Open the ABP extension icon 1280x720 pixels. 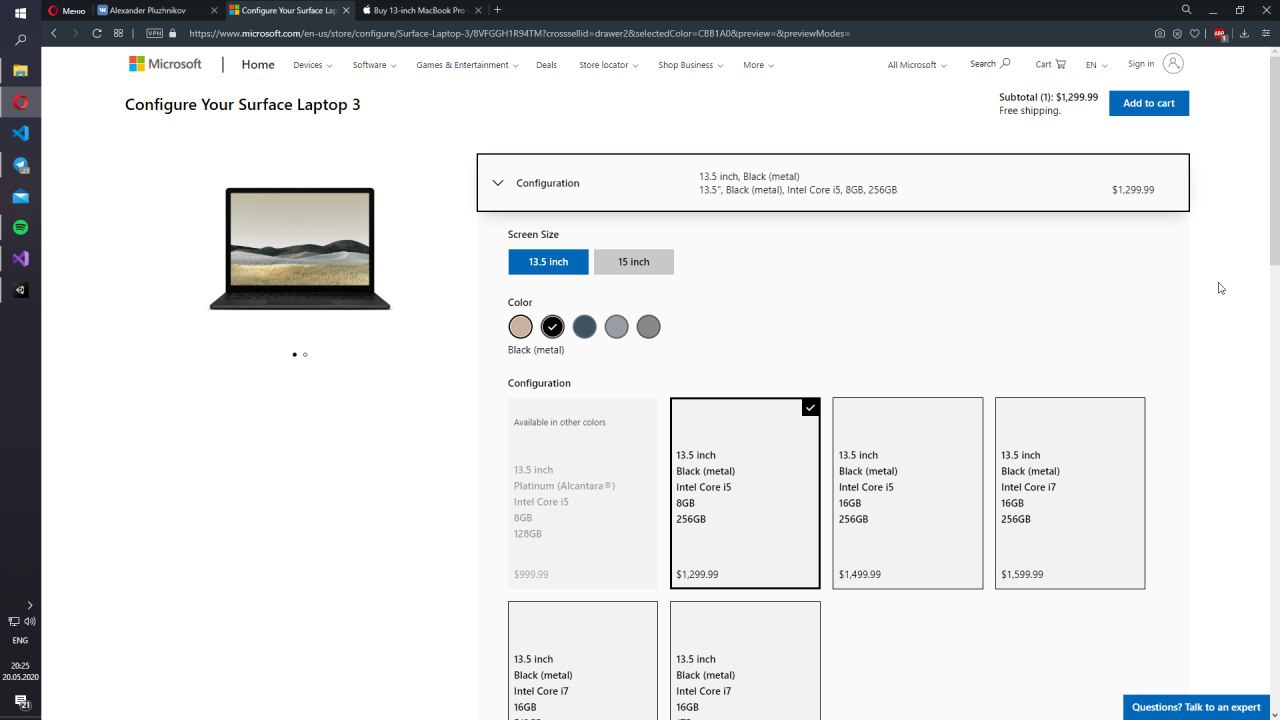tap(1220, 33)
